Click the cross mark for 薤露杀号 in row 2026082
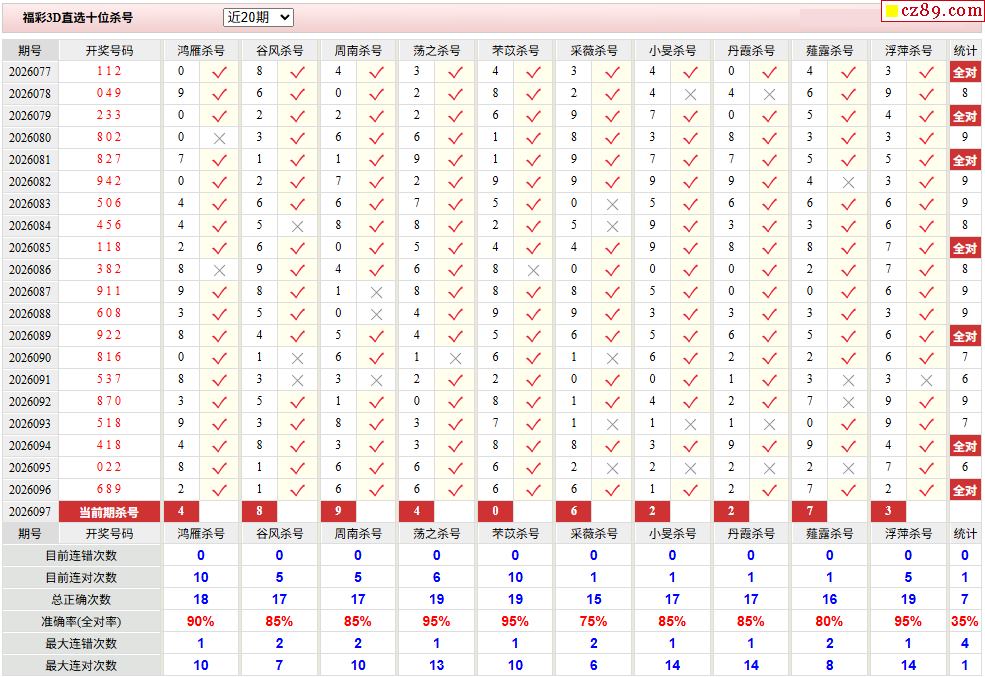 pos(848,182)
